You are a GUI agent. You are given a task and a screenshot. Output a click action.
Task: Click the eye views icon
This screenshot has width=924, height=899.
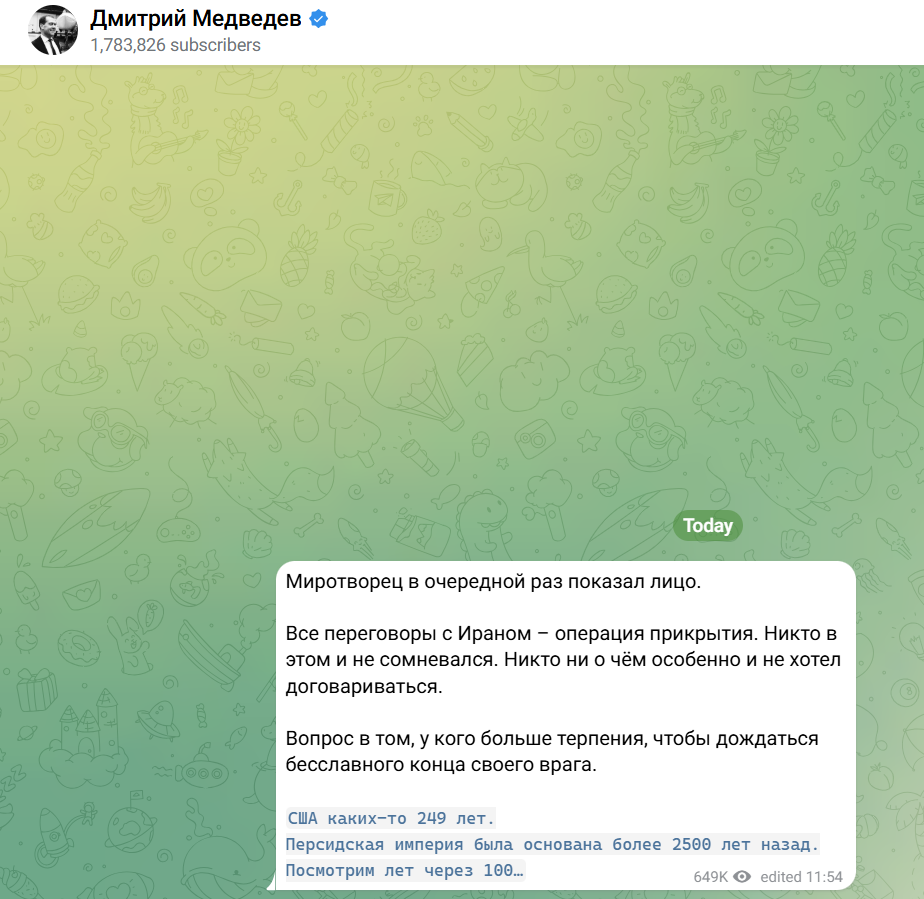tap(741, 877)
